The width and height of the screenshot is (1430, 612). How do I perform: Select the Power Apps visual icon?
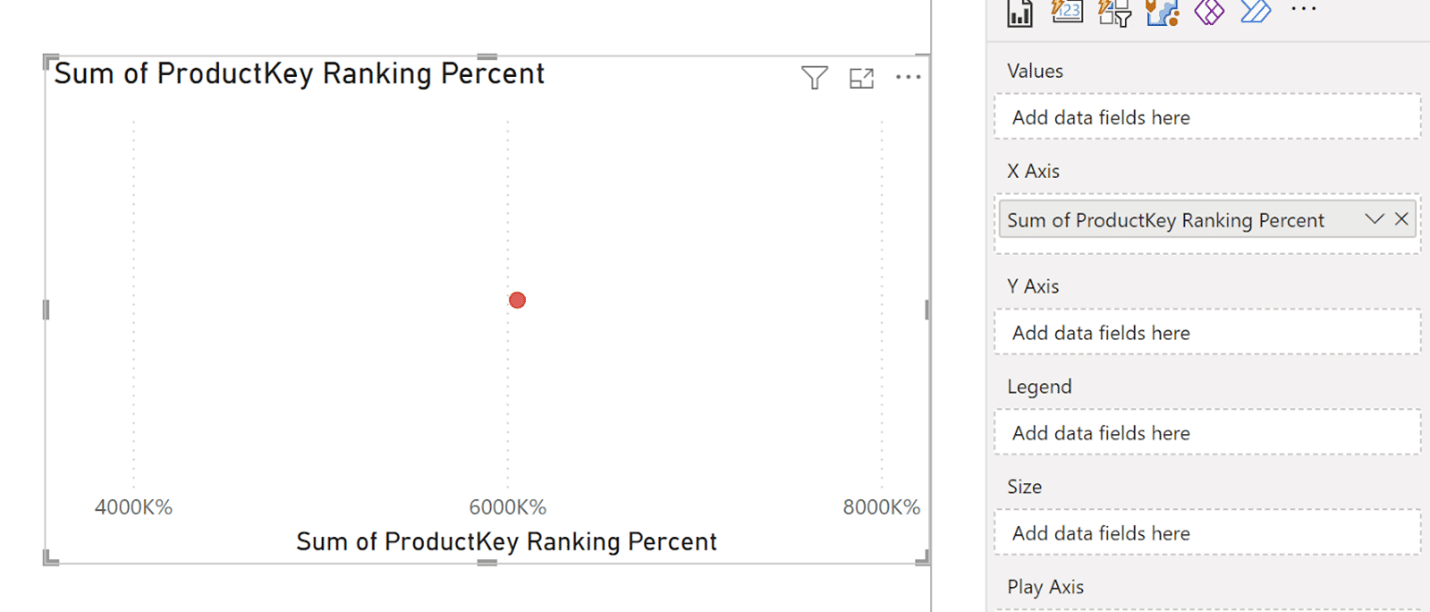coord(1208,12)
